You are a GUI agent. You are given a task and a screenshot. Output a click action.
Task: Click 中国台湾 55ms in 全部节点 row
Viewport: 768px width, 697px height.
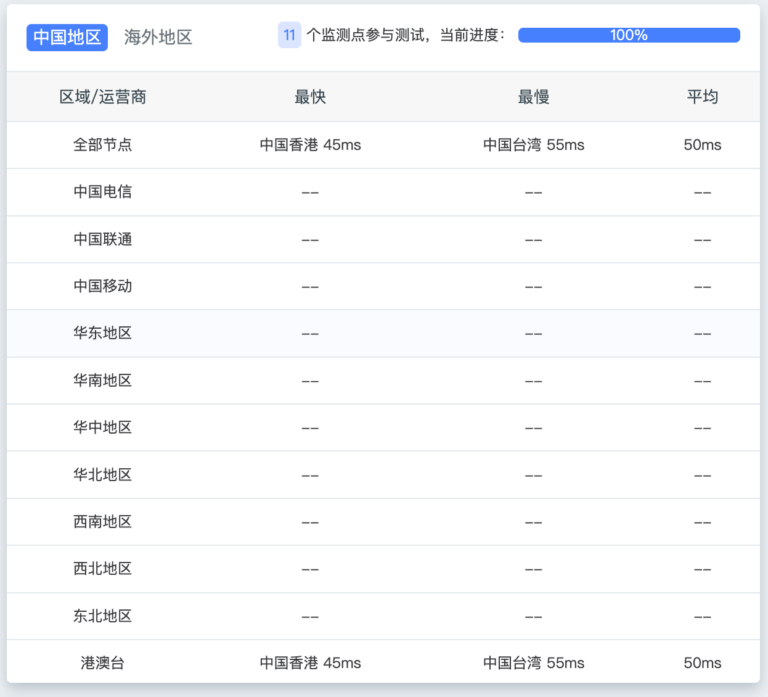(533, 145)
